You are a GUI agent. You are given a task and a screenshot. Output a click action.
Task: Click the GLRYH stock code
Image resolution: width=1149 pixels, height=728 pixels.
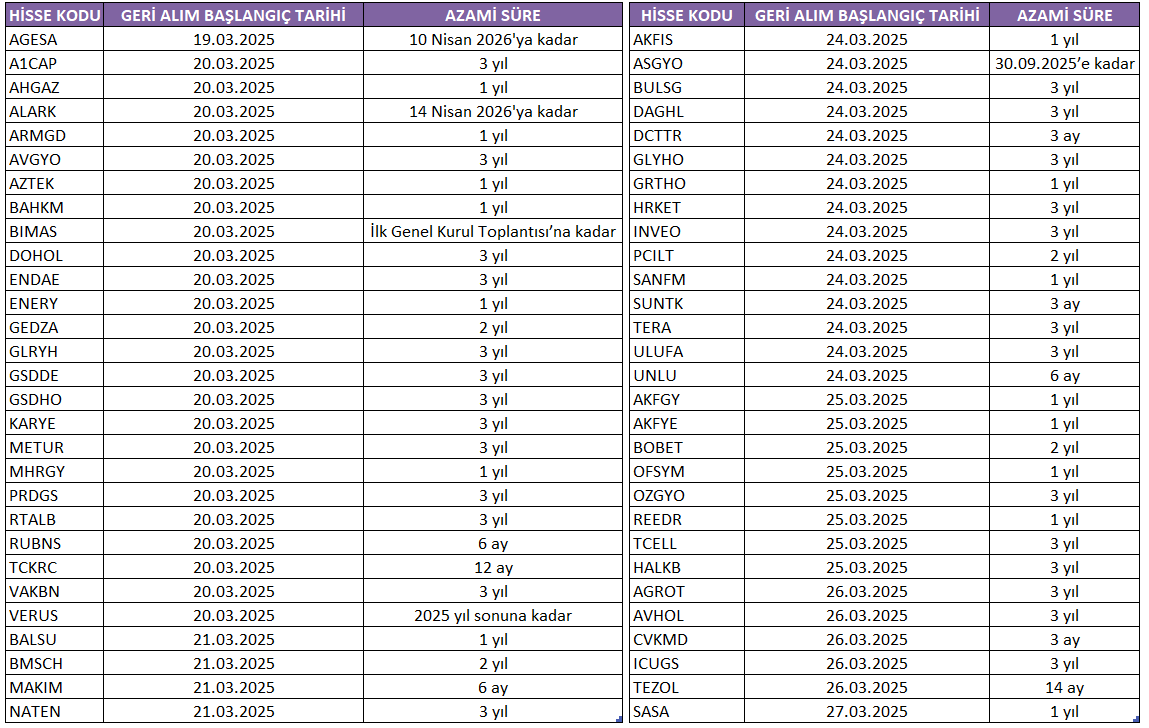click(x=54, y=352)
